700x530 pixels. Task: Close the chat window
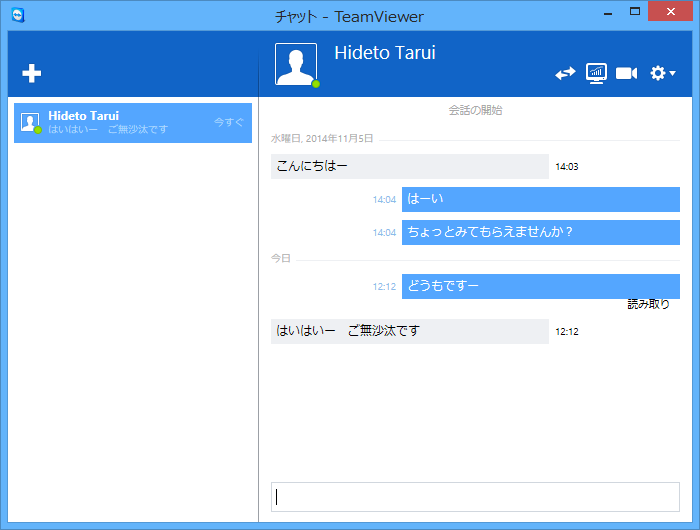coord(670,12)
